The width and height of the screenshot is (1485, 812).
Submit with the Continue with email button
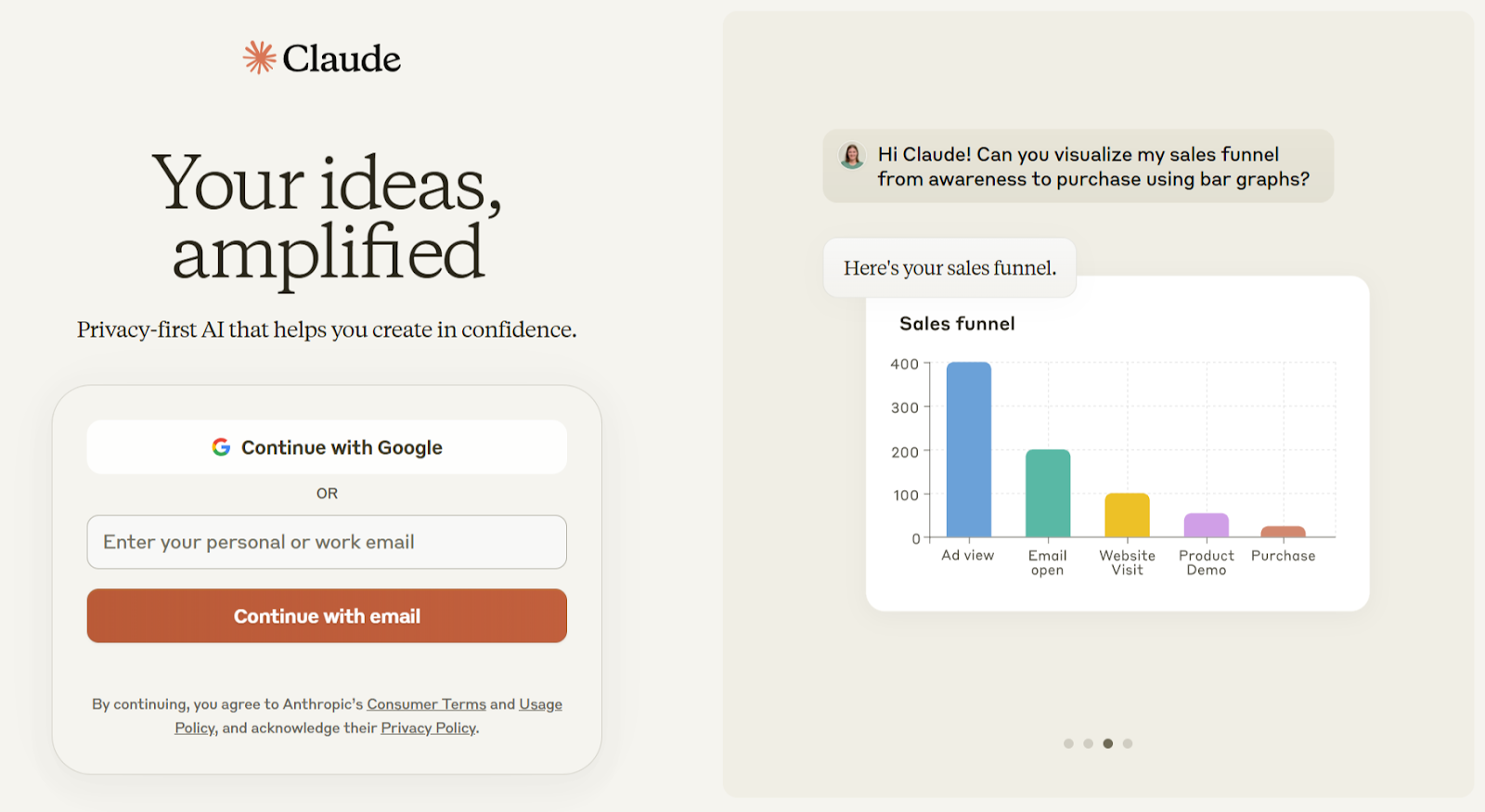(327, 616)
